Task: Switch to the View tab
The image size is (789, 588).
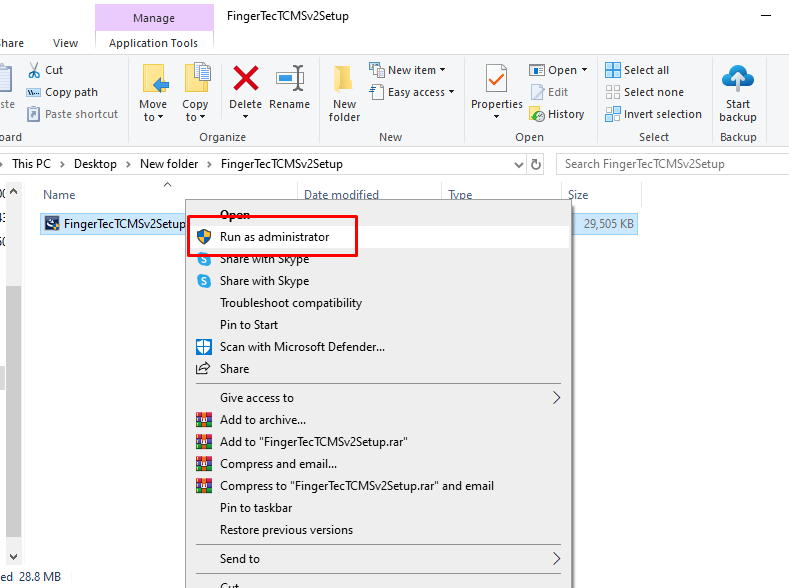Action: tap(65, 43)
